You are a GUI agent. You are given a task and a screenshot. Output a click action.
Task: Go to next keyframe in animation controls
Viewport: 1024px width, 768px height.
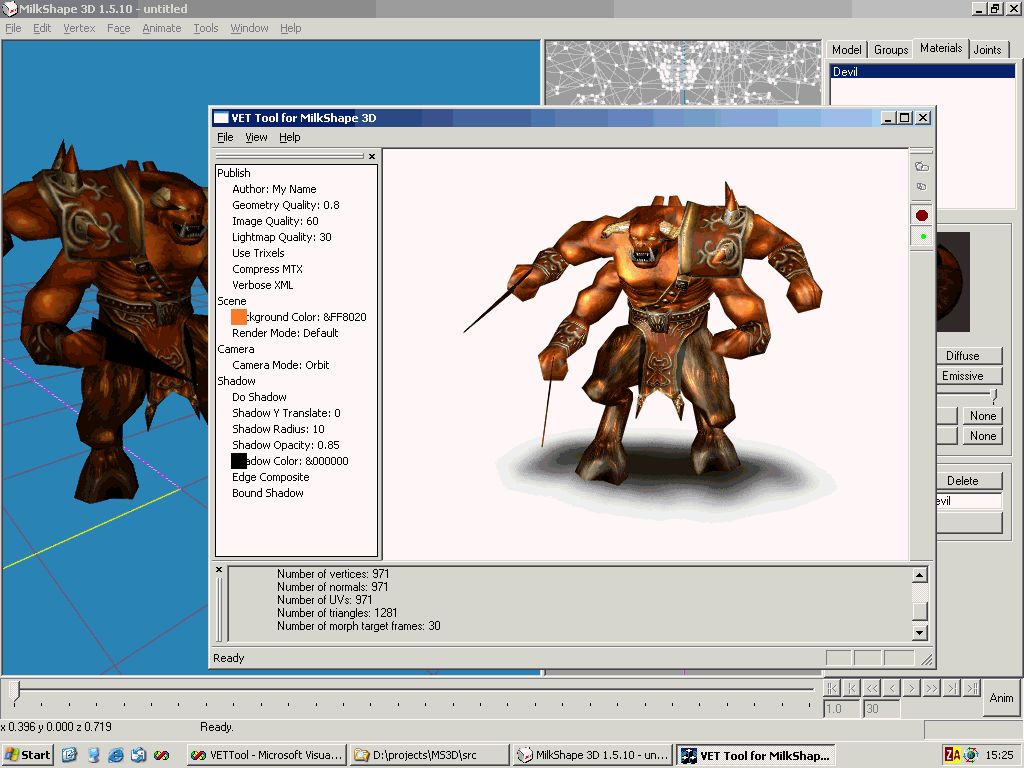pyautogui.click(x=952, y=688)
